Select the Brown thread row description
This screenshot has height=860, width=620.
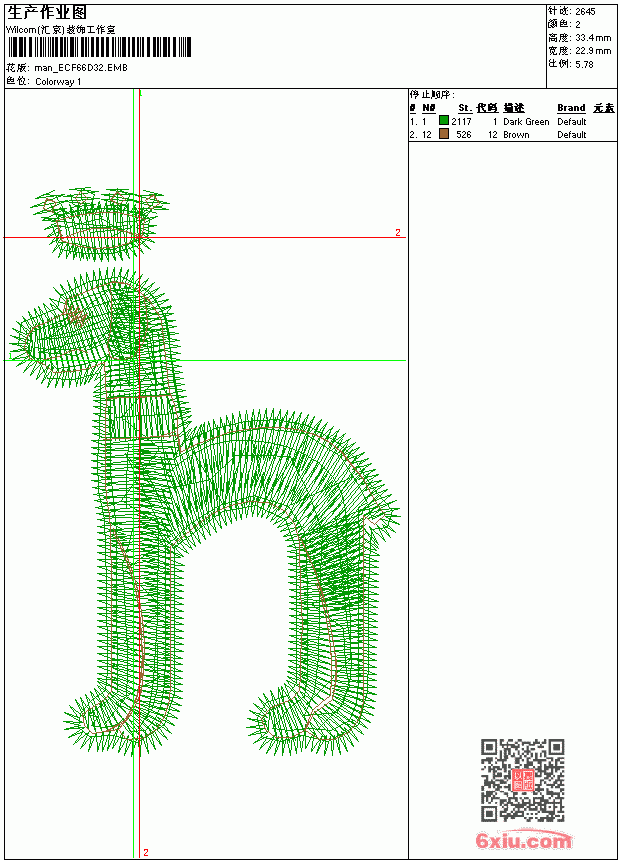pyautogui.click(x=516, y=135)
